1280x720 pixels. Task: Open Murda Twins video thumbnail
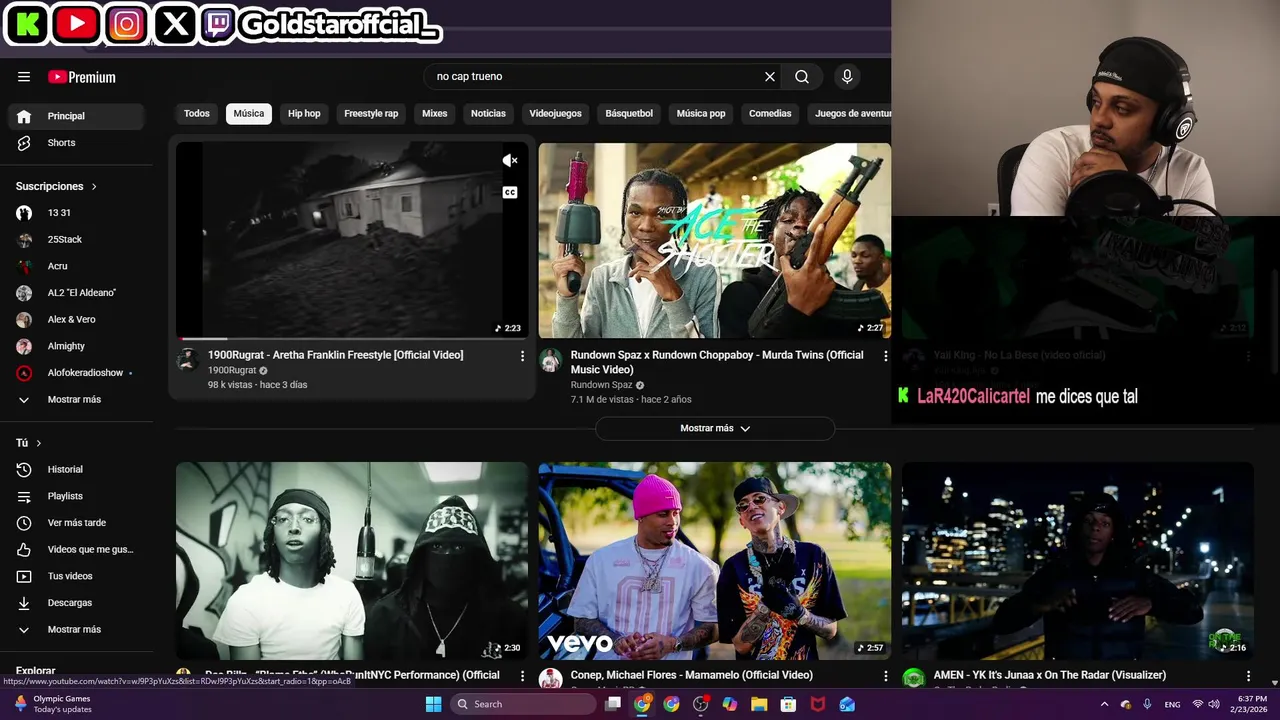click(x=715, y=241)
